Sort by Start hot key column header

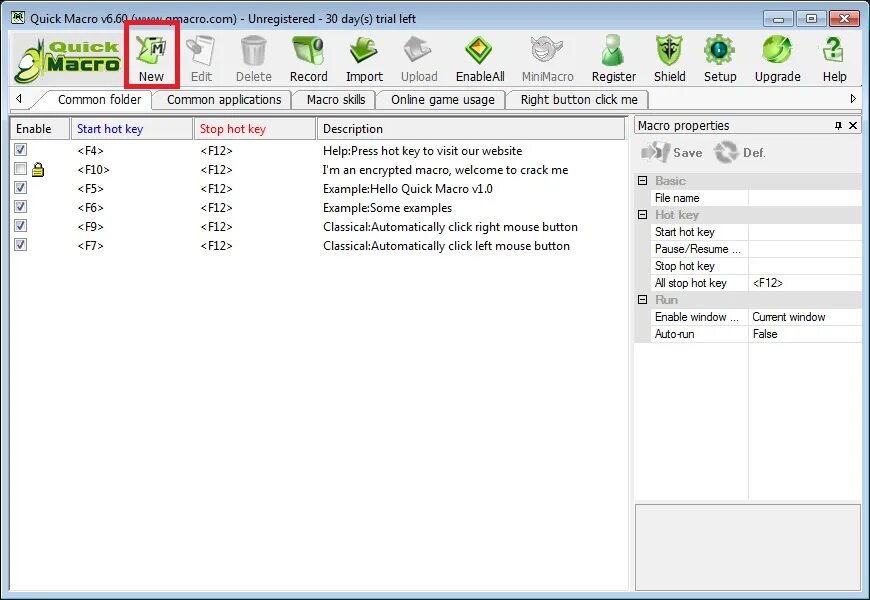click(x=131, y=129)
